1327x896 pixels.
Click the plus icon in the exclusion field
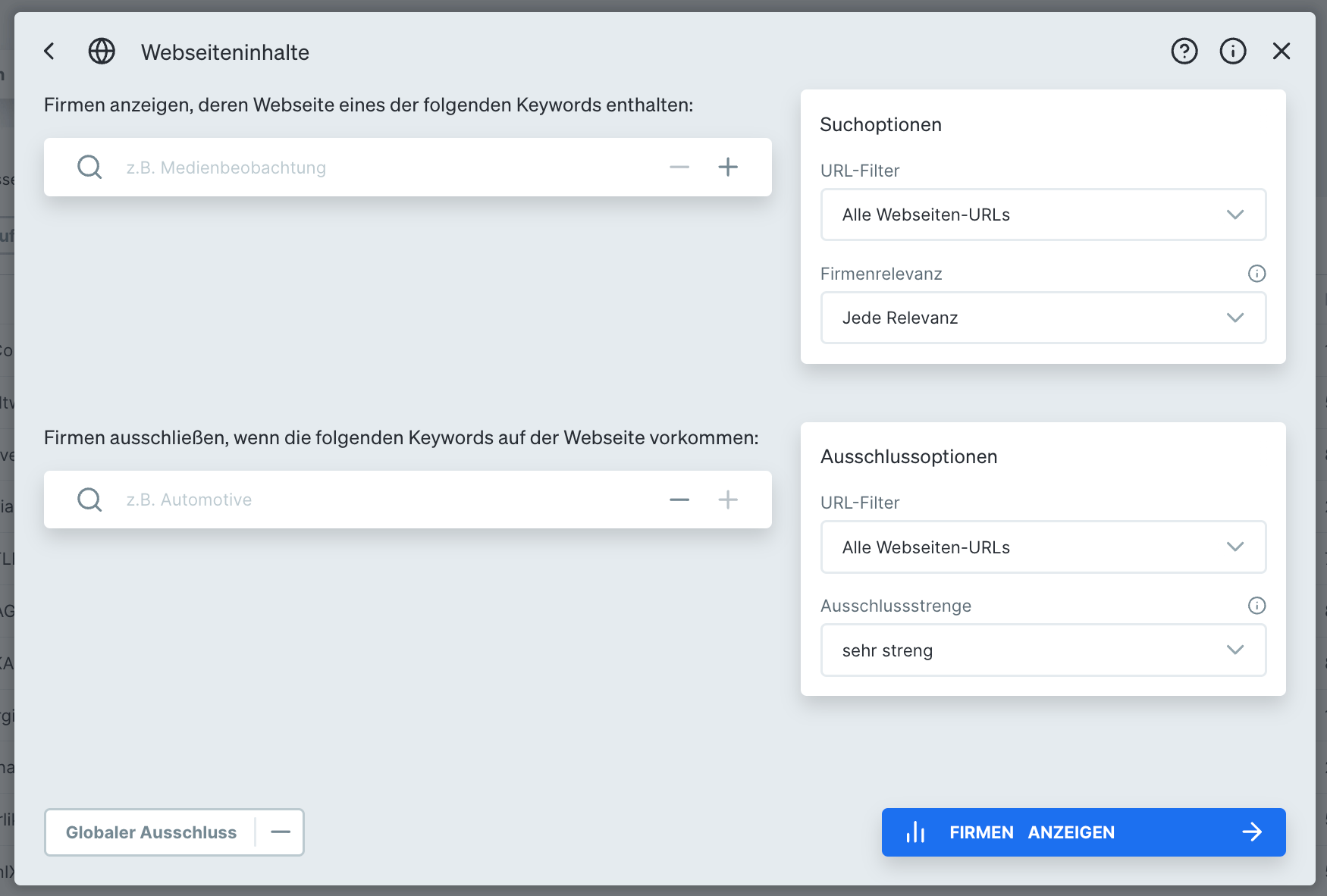pos(728,500)
